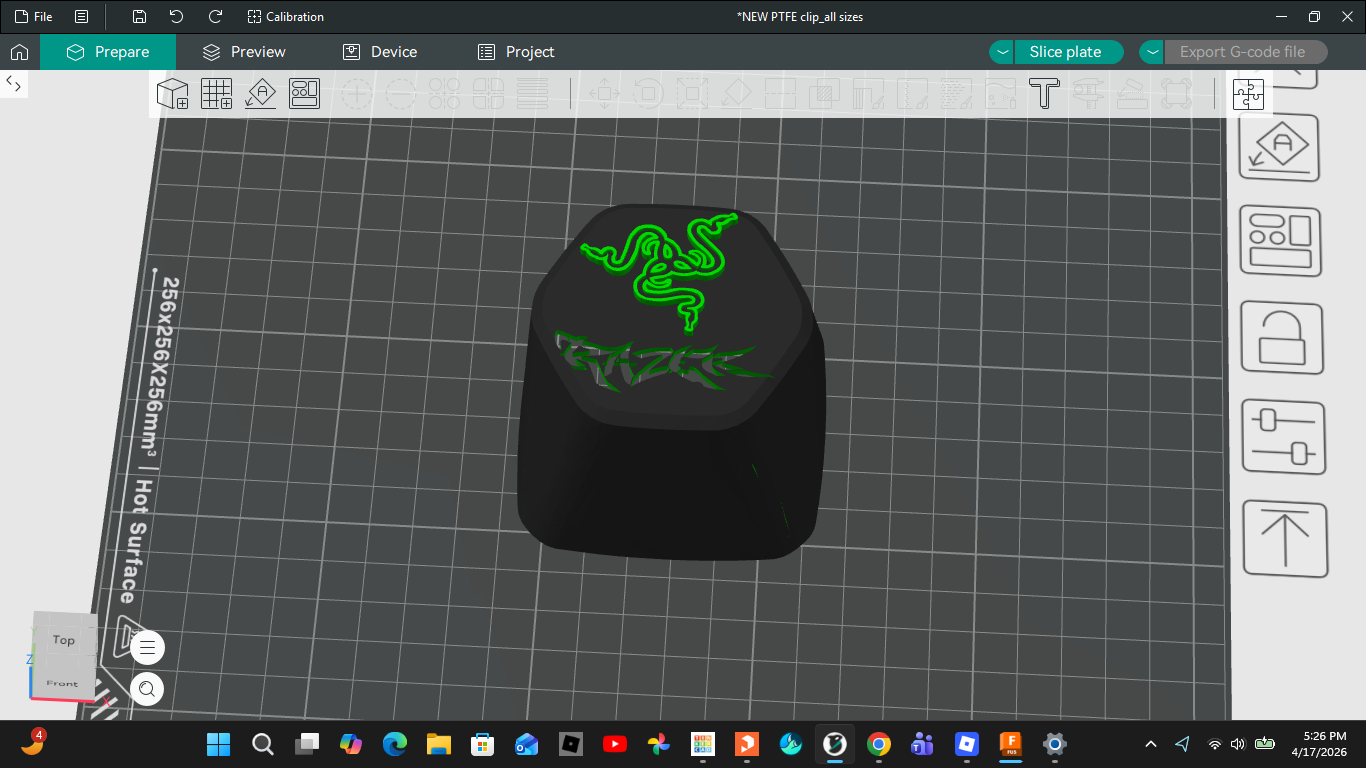The image size is (1366, 768).
Task: Expand the Slice plate dropdown arrow
Action: coord(1002,52)
